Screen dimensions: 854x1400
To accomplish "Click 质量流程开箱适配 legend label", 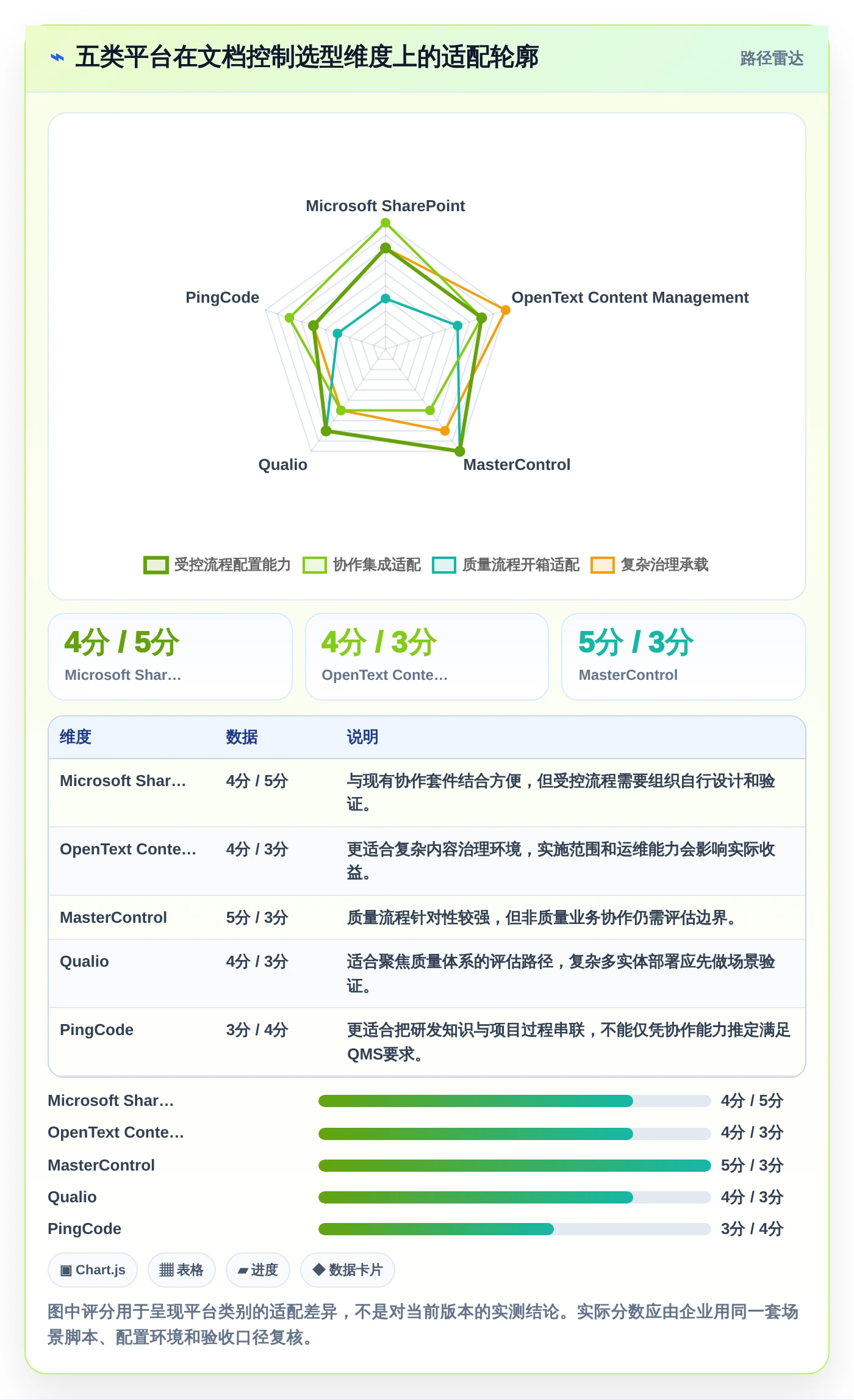I will [x=521, y=565].
